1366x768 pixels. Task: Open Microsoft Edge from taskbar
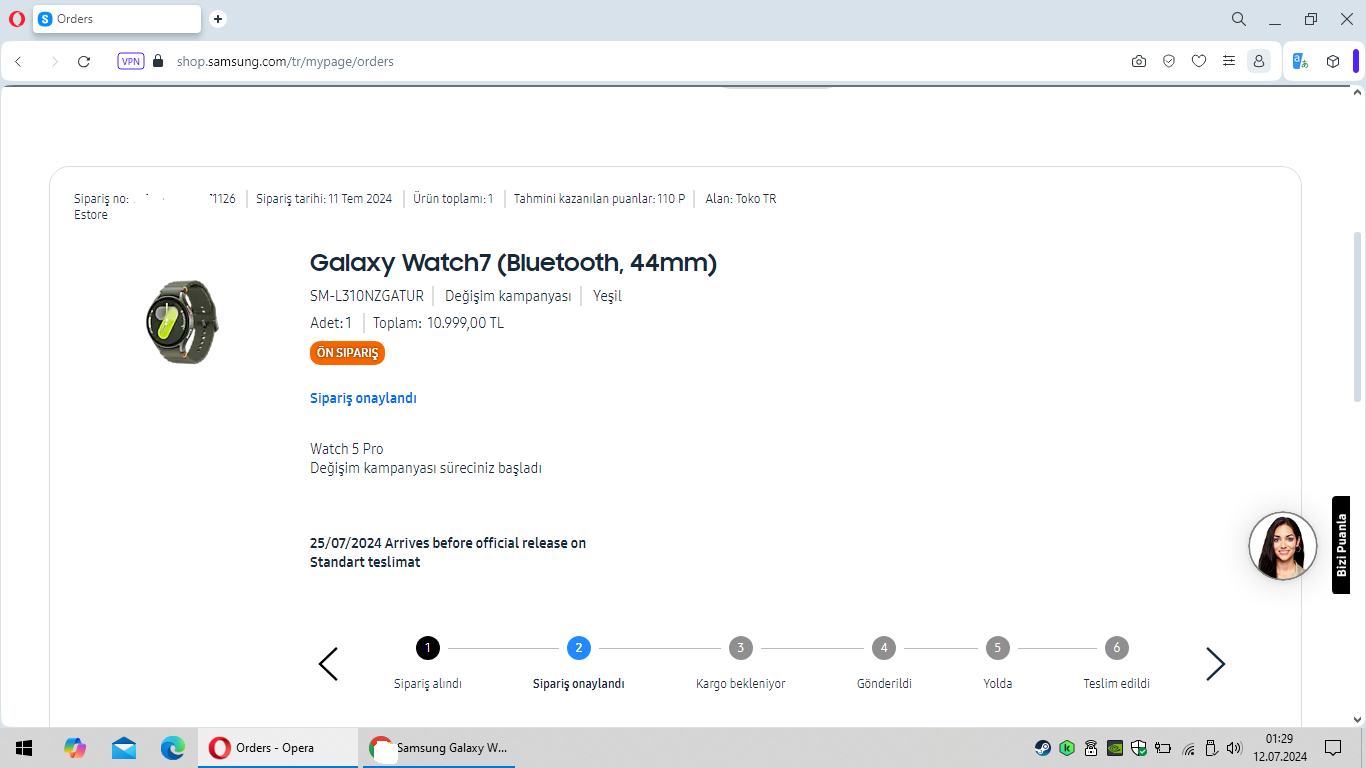click(173, 748)
